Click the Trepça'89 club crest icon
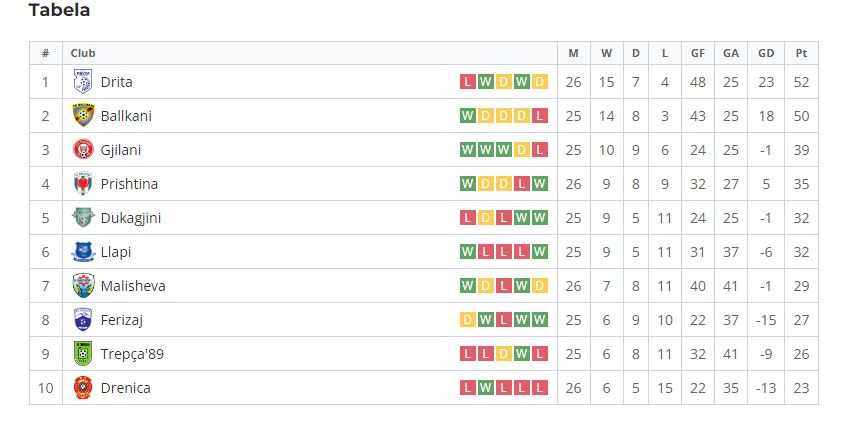 coord(83,354)
